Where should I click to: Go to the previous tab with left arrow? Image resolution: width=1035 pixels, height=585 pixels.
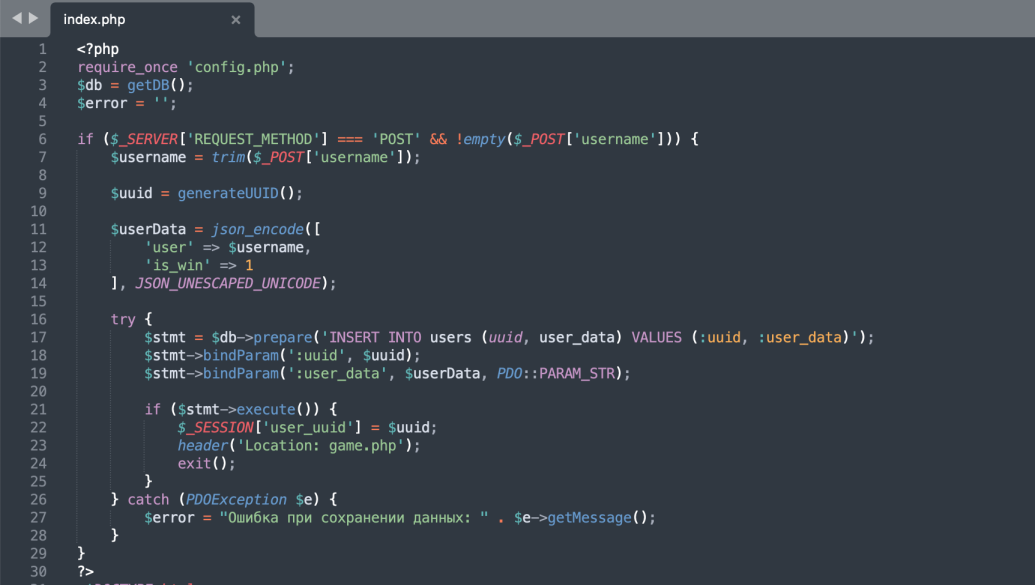17,18
